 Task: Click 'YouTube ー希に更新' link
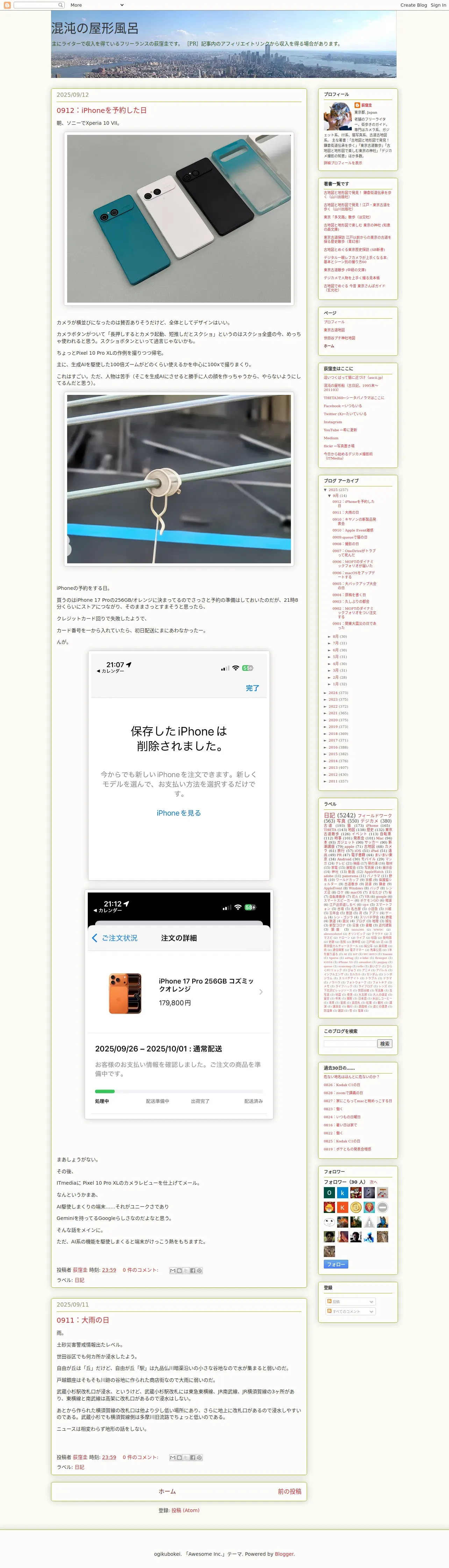point(341,430)
